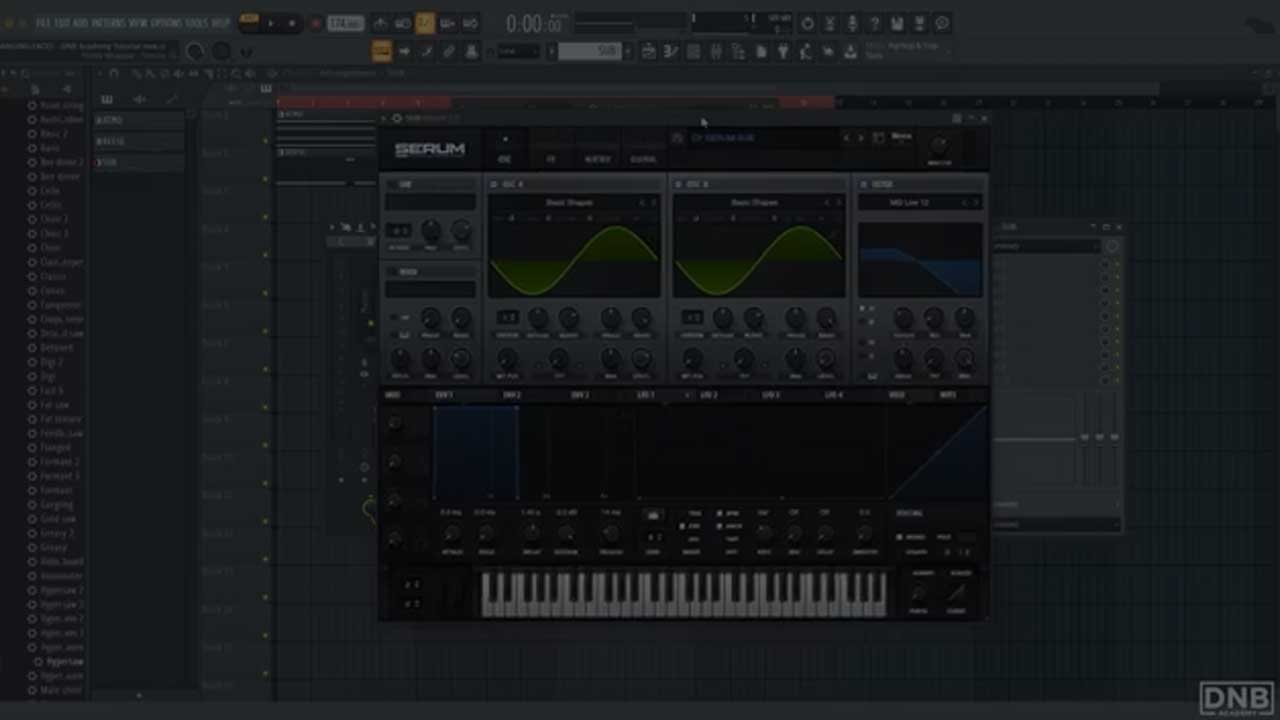Enable MONO voicing checkbox
The width and height of the screenshot is (1280, 720).
900,537
